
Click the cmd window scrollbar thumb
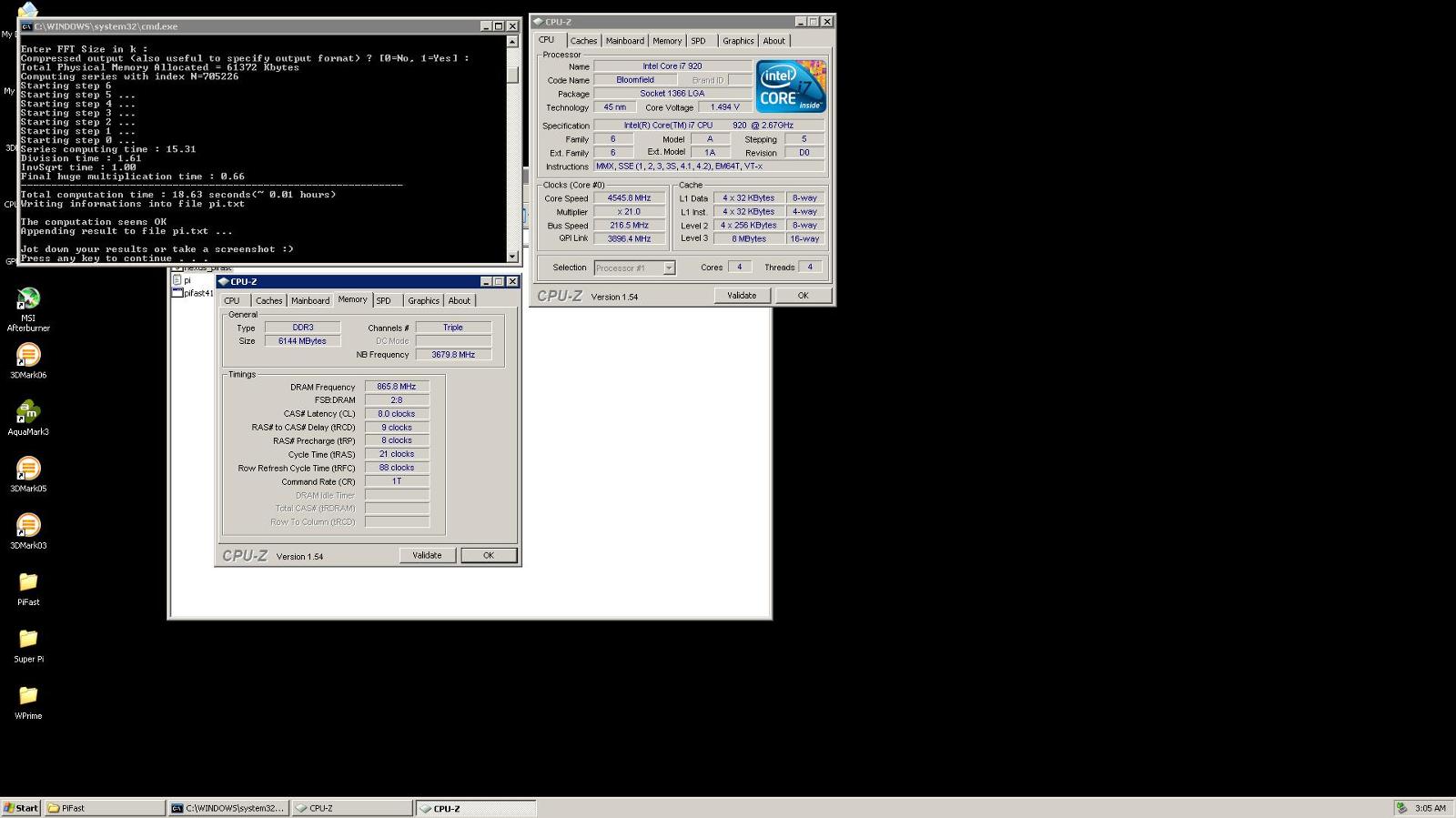[x=512, y=76]
